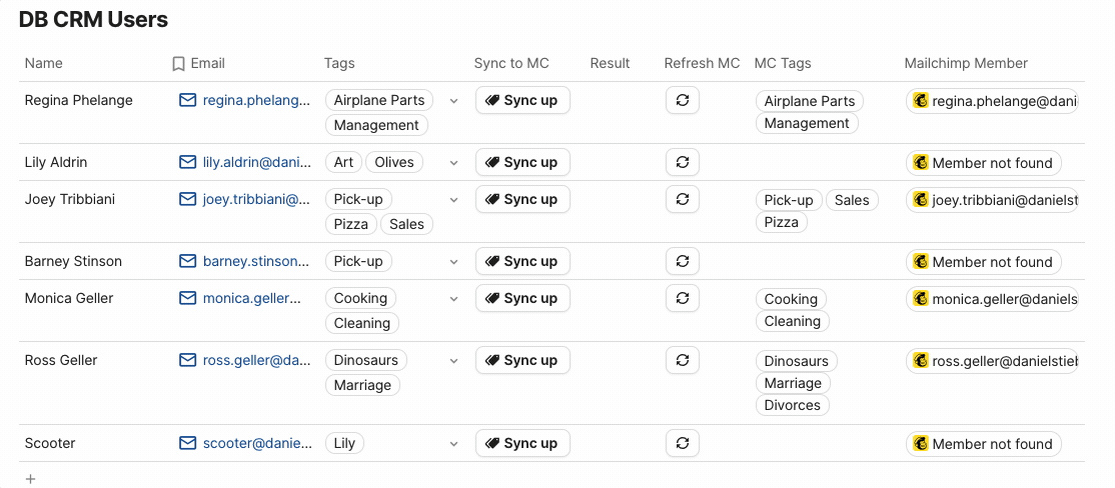Add a new row with plus icon
Screen dimensions: 1115x488
(x=30, y=479)
